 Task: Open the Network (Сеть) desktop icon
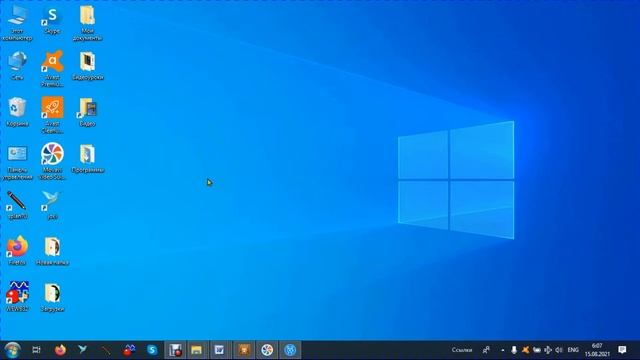pyautogui.click(x=17, y=65)
